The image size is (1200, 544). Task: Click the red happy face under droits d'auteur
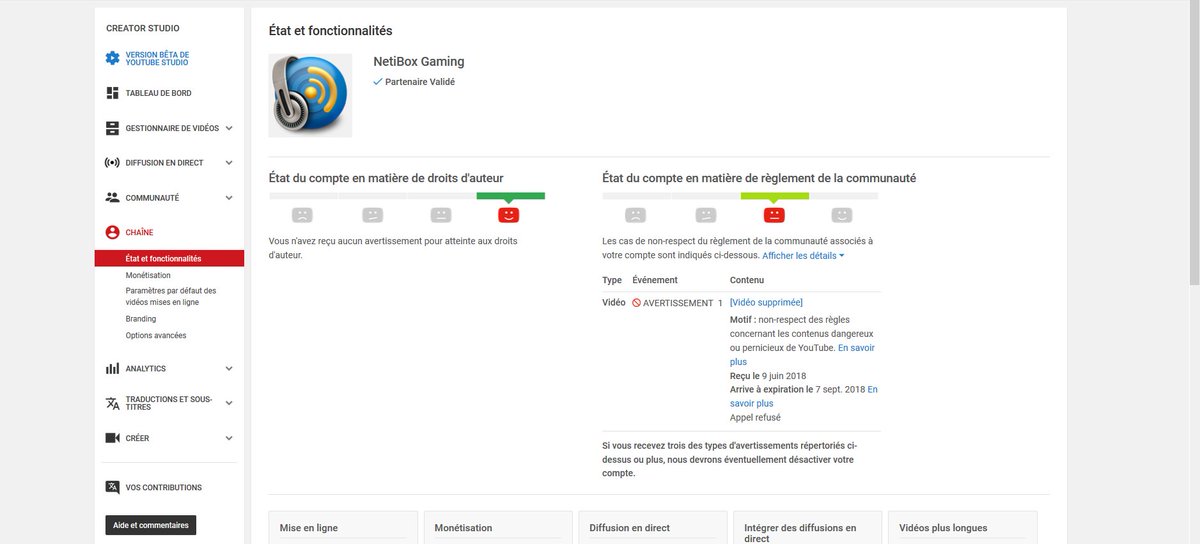point(509,214)
